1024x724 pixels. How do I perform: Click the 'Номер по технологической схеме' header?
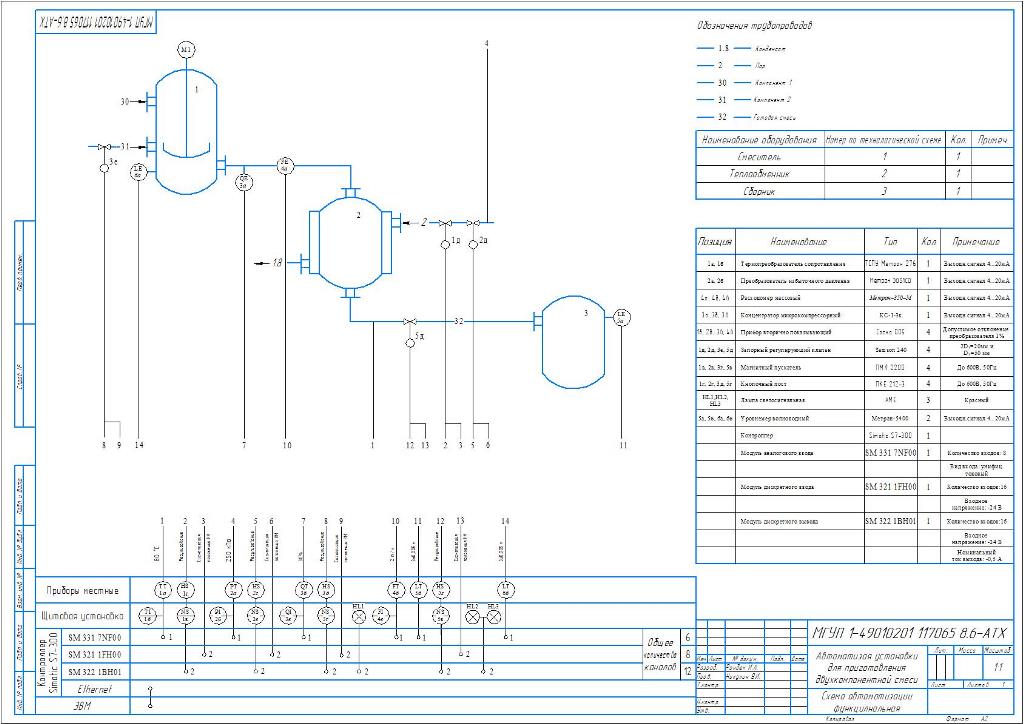(x=884, y=140)
